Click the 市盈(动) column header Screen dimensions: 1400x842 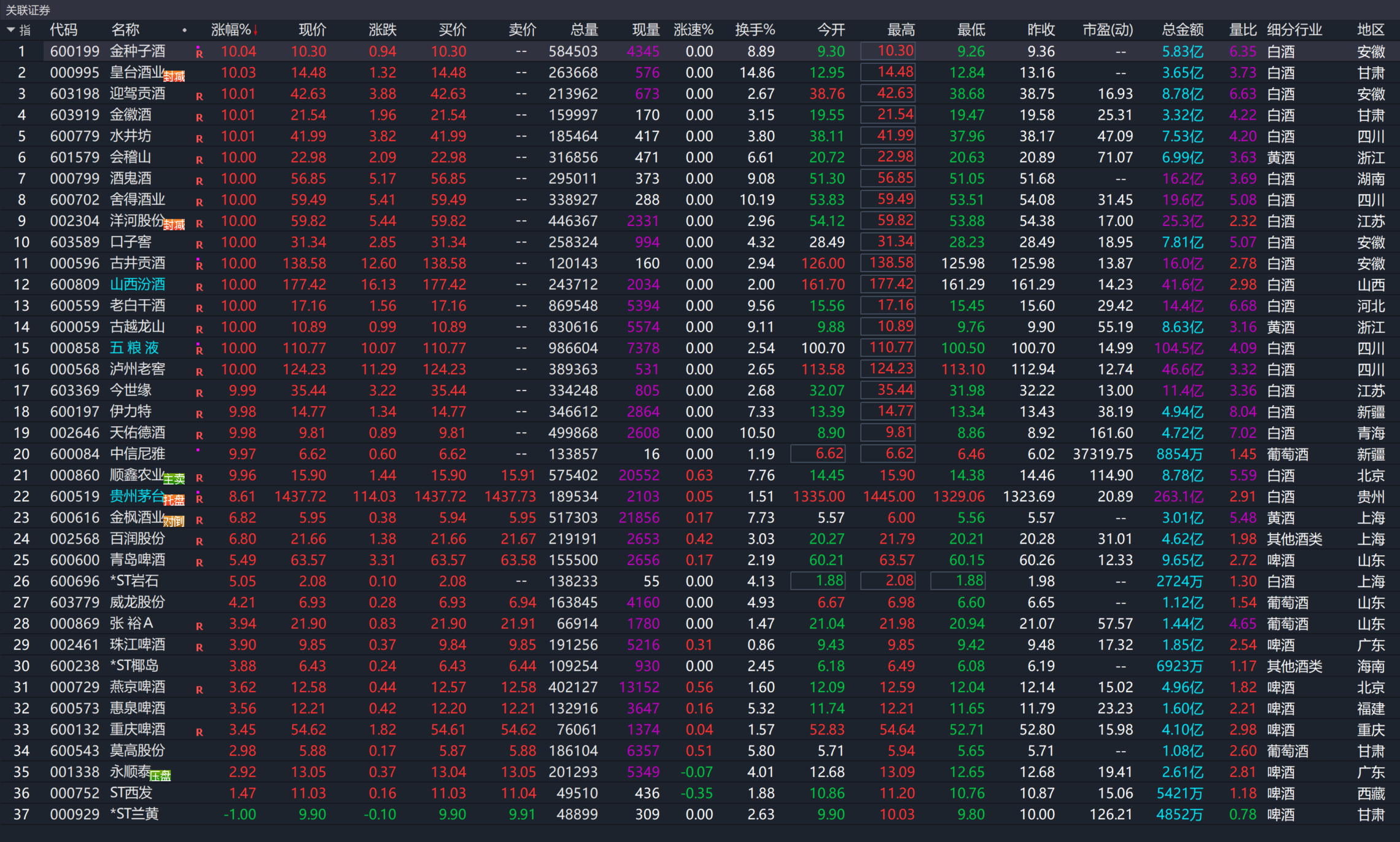(x=1107, y=30)
